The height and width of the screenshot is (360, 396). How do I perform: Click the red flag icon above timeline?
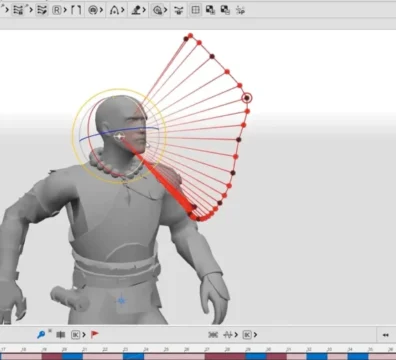point(95,334)
